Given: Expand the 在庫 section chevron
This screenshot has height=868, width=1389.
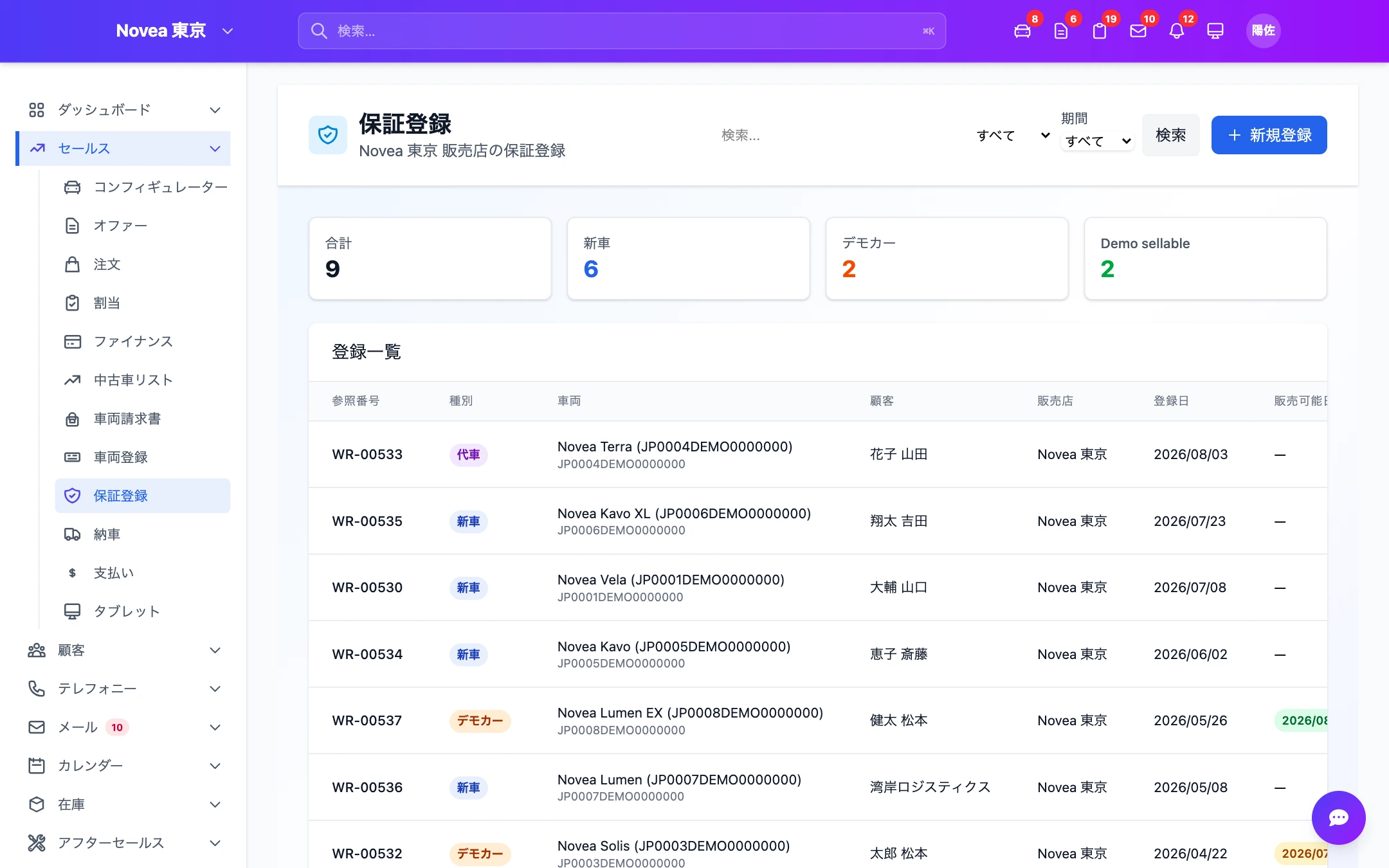Looking at the screenshot, I should pos(215,804).
